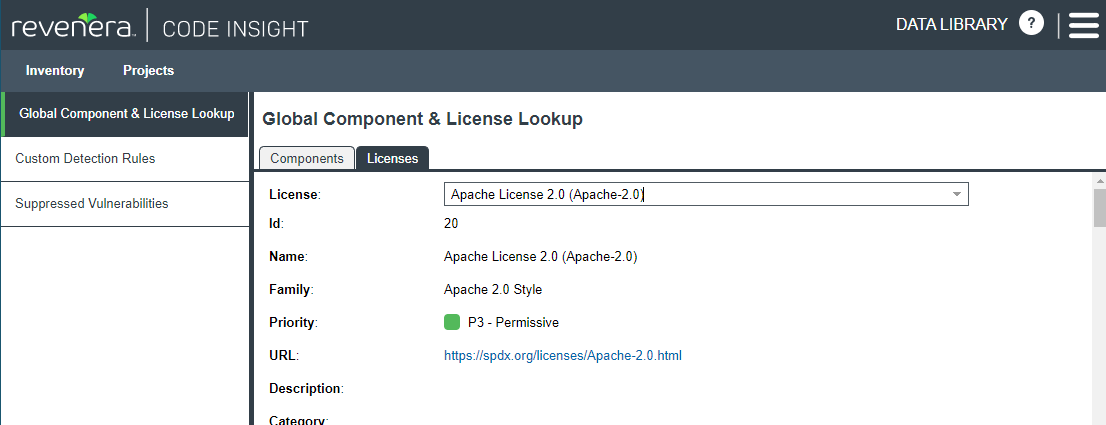This screenshot has height=425, width=1106.
Task: Click the vertical scrollbar thumb
Action: (1100, 208)
